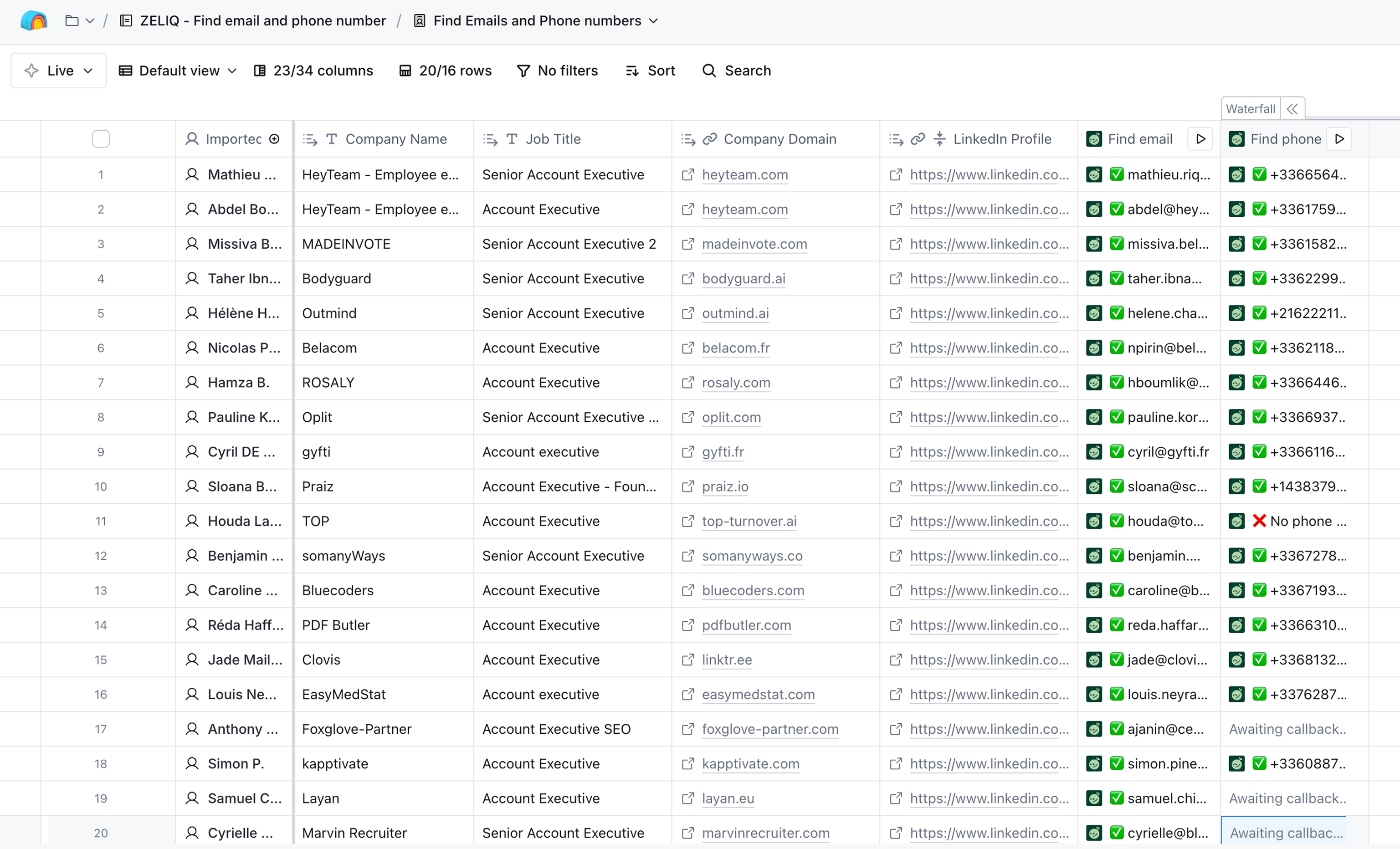
Task: Open the madeinvote.com domain link
Action: pyautogui.click(x=754, y=244)
